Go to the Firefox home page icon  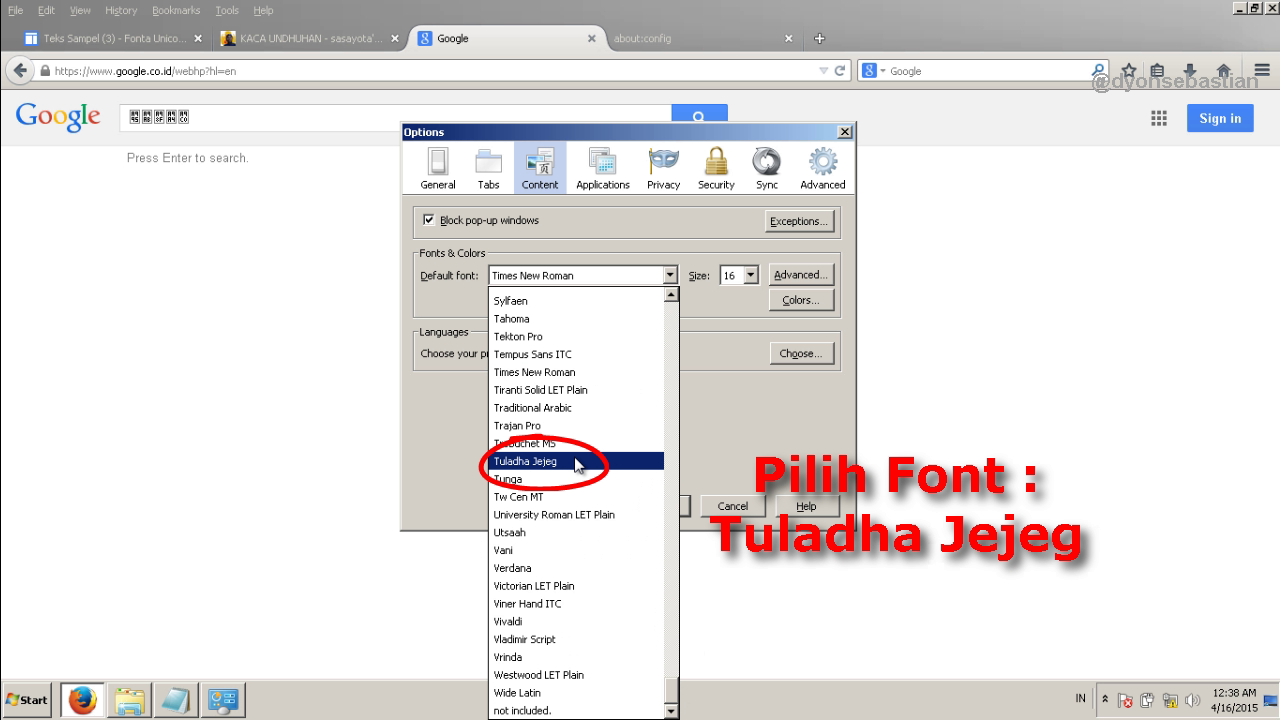click(x=1223, y=71)
